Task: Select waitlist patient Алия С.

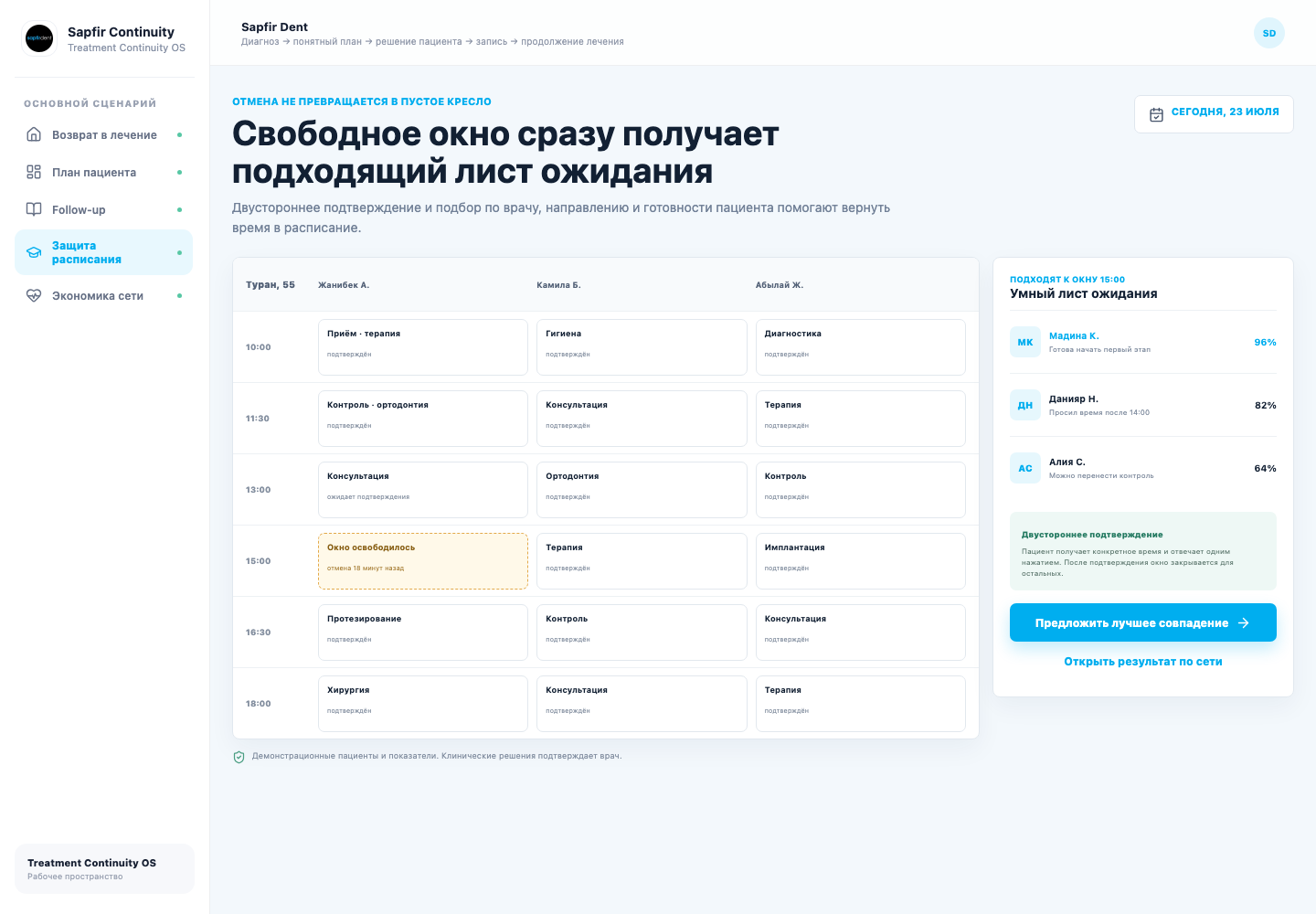Action: 1143,468
